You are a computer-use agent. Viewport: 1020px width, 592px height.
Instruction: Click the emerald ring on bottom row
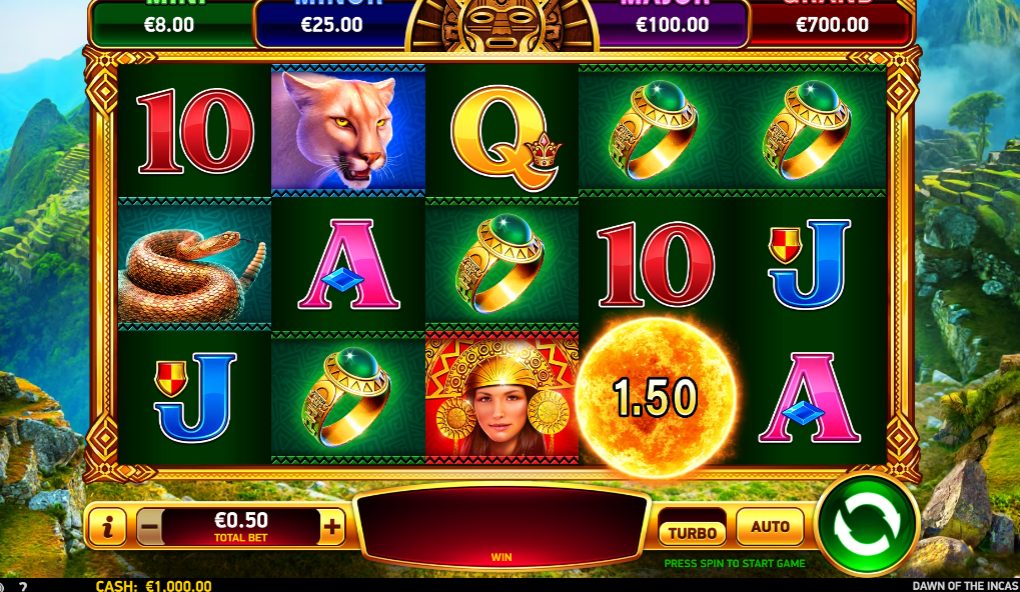click(x=348, y=397)
